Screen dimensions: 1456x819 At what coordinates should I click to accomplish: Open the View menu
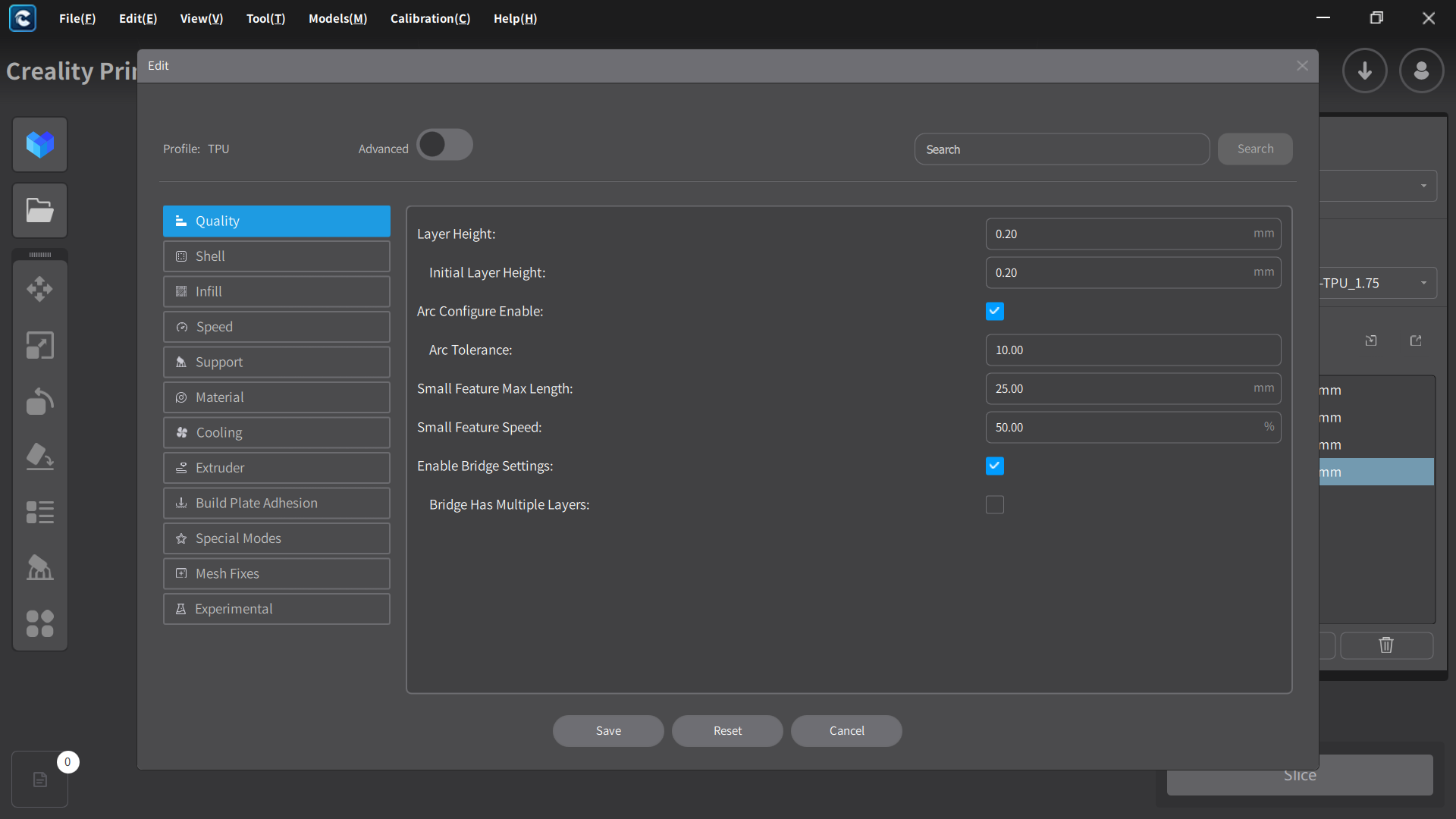(202, 18)
